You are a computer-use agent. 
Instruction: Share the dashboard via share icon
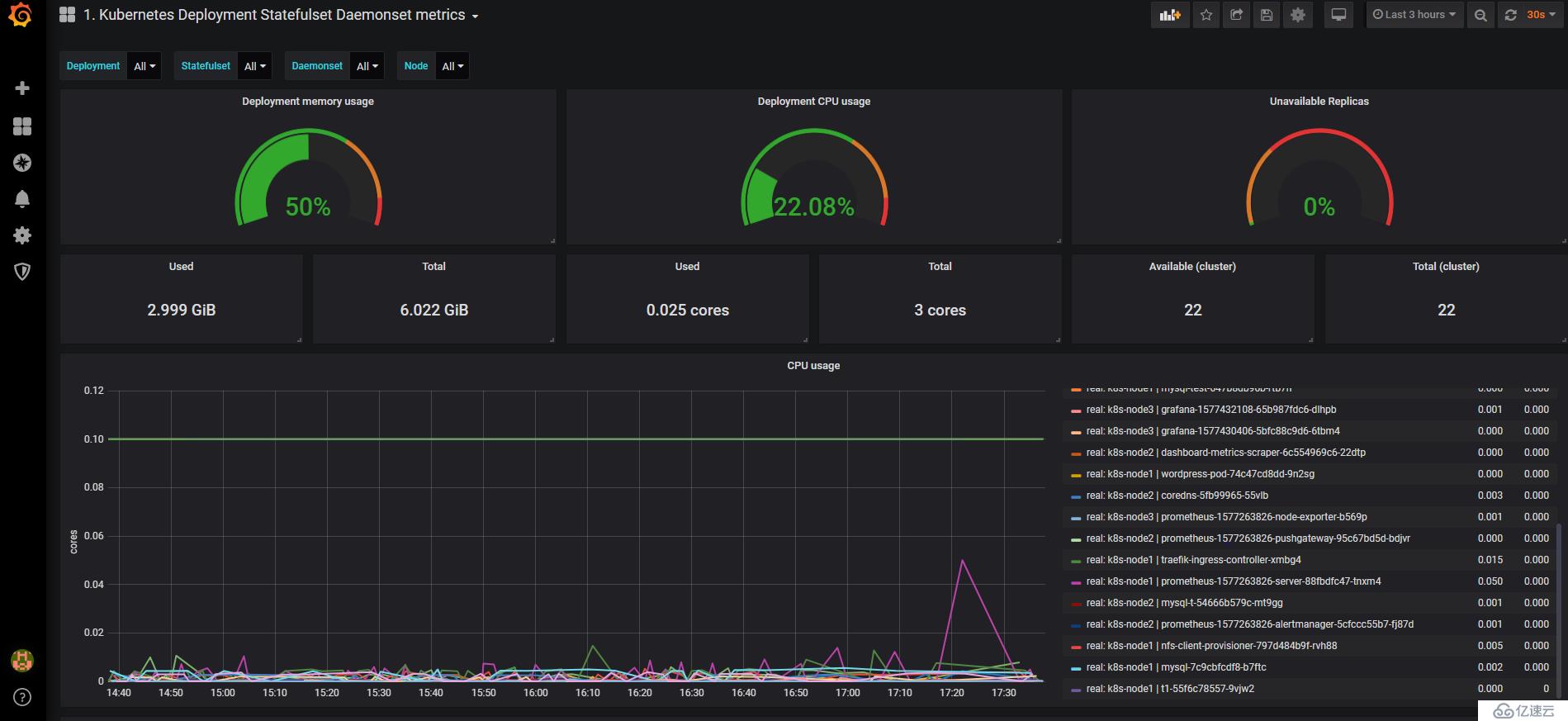point(1236,15)
